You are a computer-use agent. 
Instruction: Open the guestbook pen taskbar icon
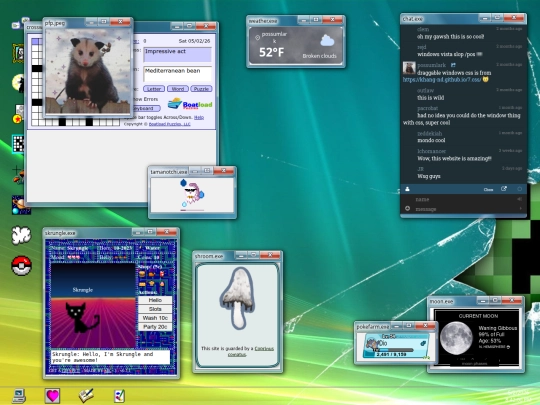[x=86, y=396]
